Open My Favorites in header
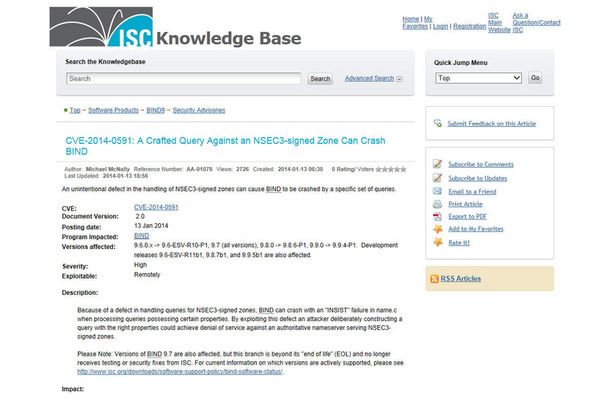610x400 pixels. tap(417, 23)
